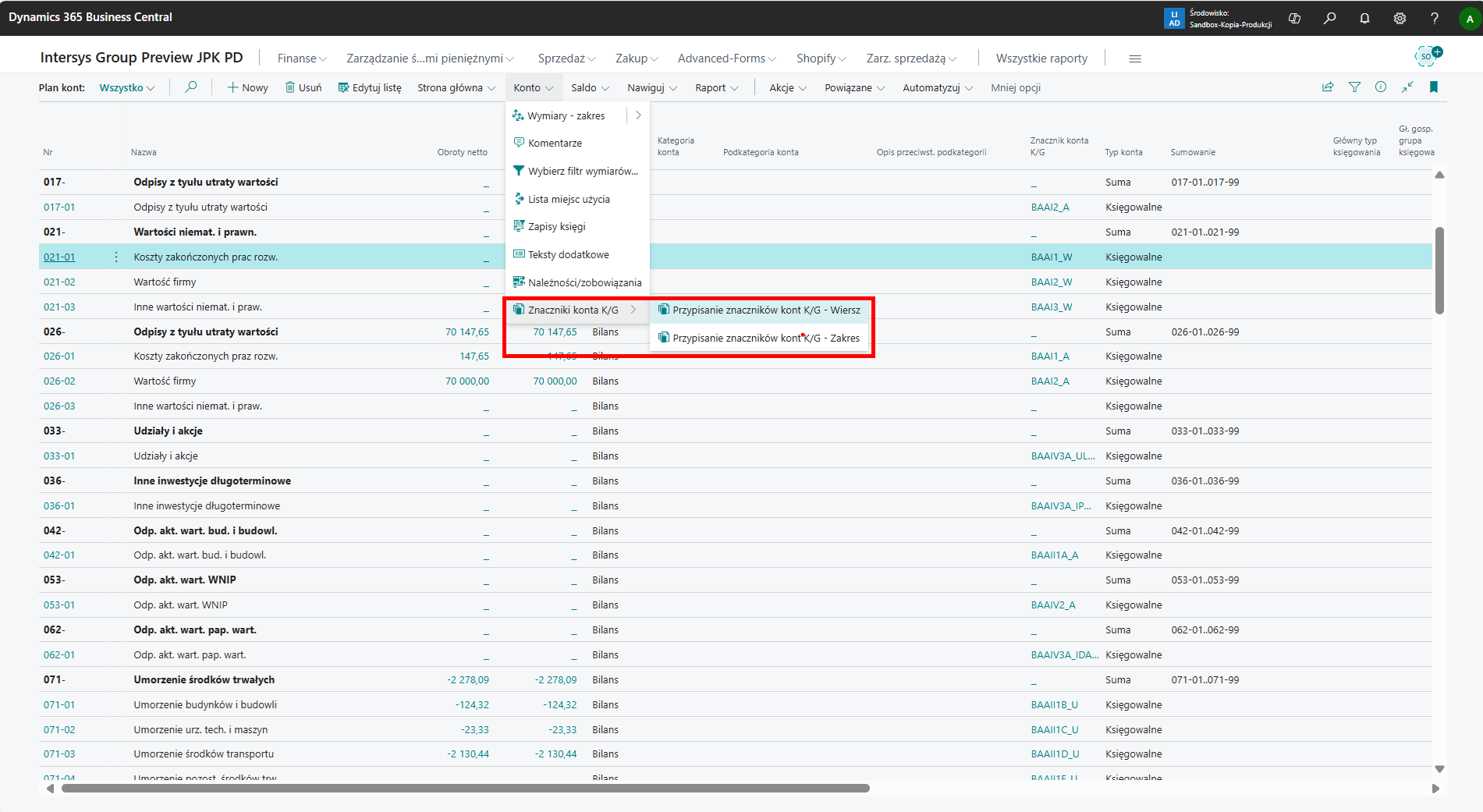This screenshot has height=812, width=1483.
Task: Toggle the filter pane icon
Action: [x=1354, y=87]
